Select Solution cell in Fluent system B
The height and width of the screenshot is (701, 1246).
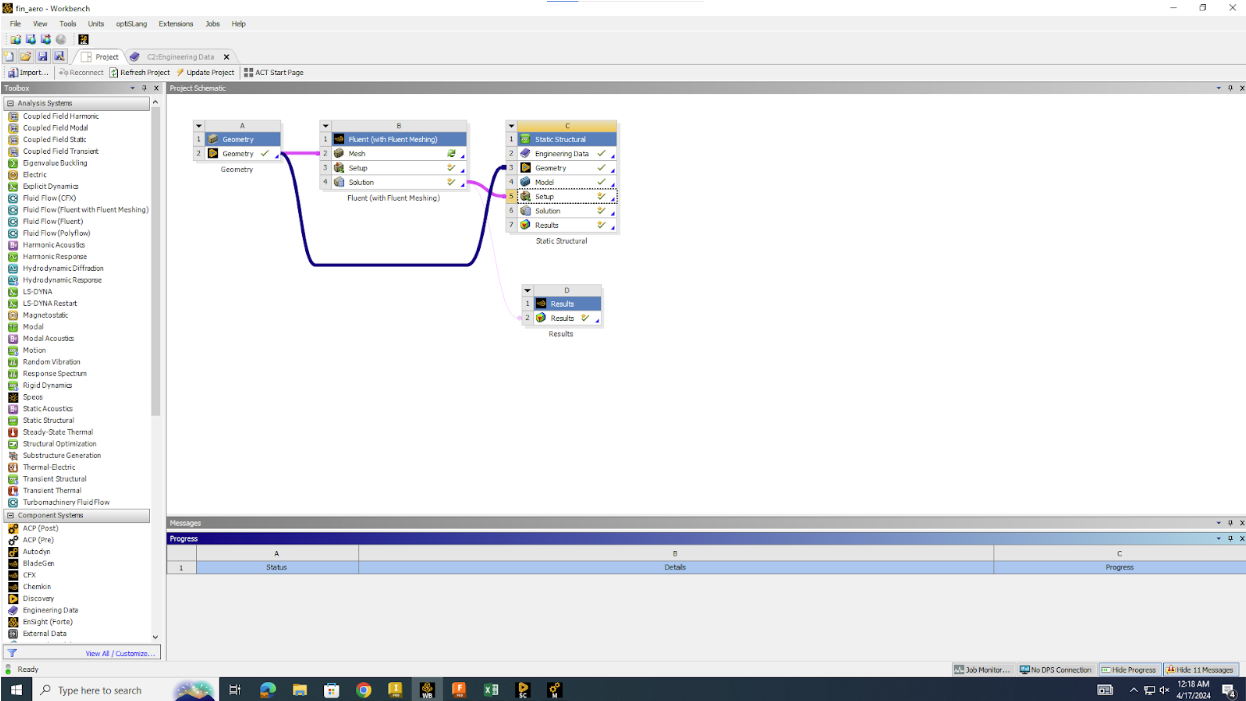pos(399,182)
